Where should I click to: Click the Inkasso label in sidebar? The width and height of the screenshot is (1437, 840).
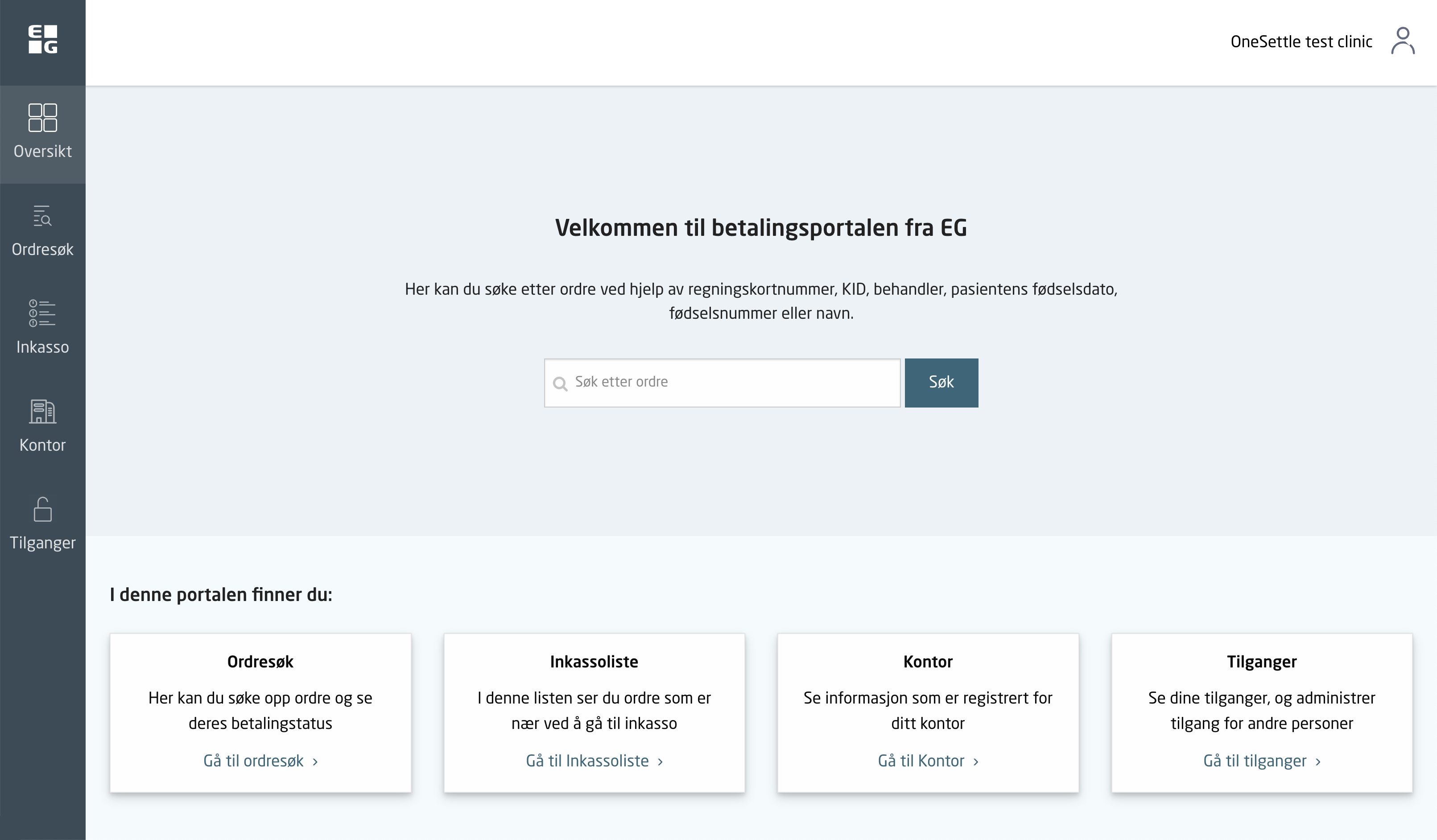pos(43,347)
